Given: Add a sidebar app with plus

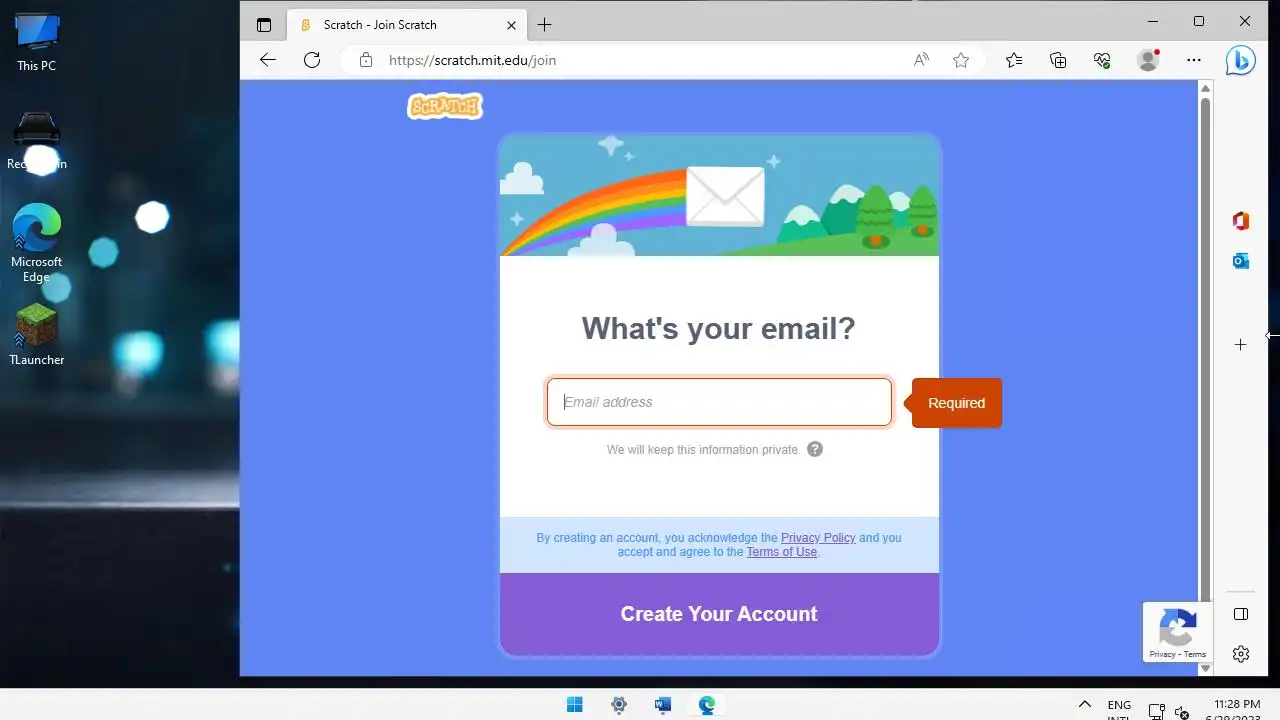Looking at the screenshot, I should pyautogui.click(x=1241, y=344).
